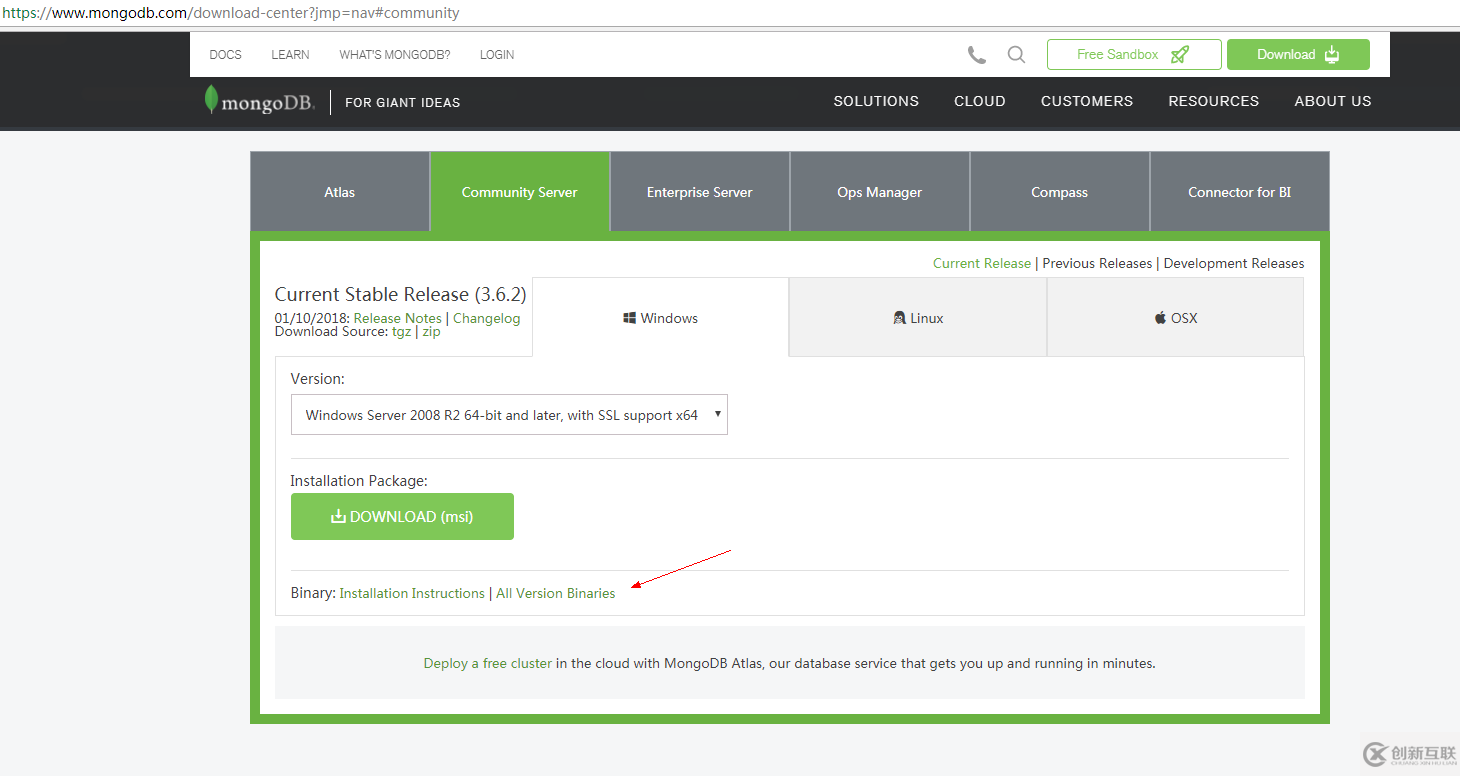Click the rocket icon on Free Sandbox

coord(1180,55)
